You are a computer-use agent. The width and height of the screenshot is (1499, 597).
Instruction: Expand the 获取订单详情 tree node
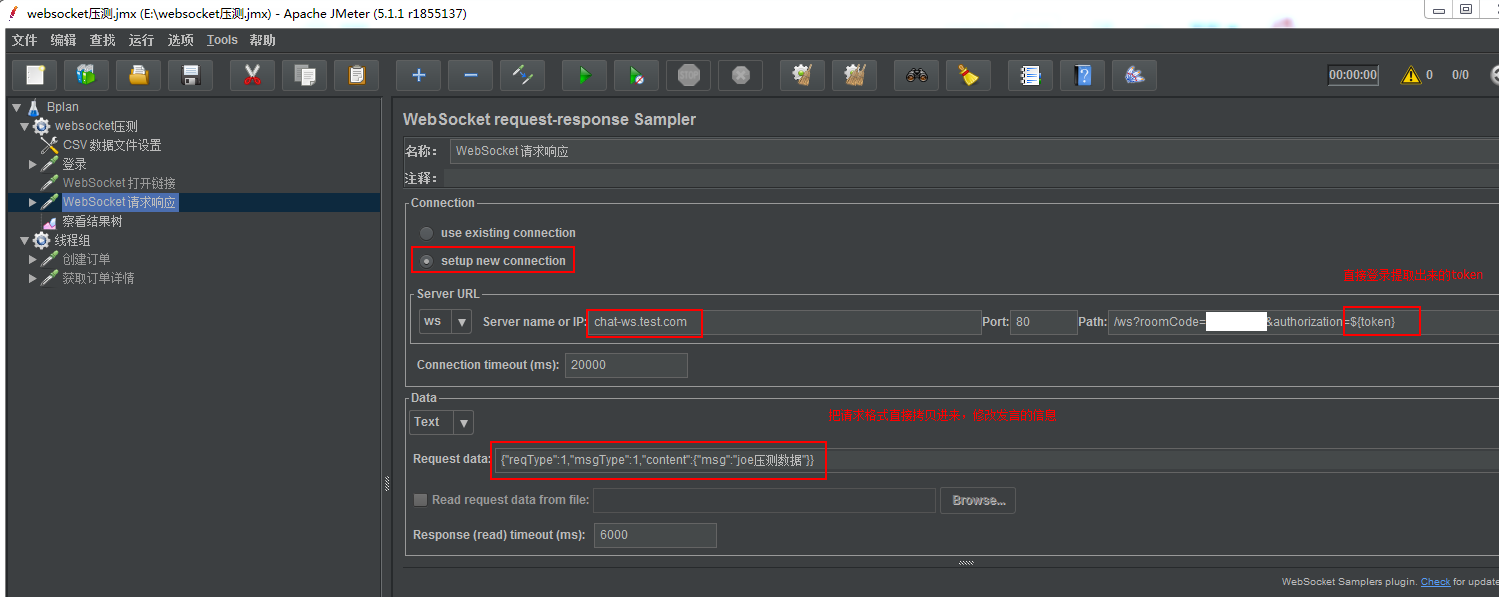coord(32,278)
